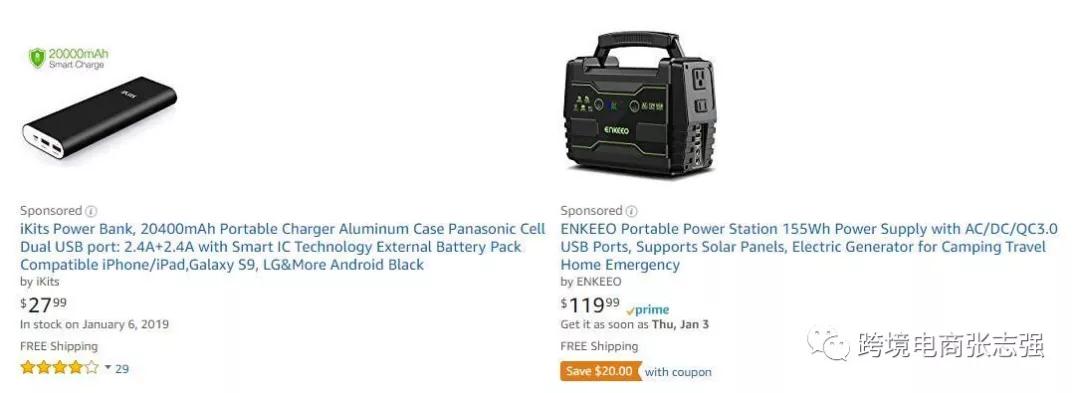Click the $119.99 price of ENKEEO item

(590, 305)
